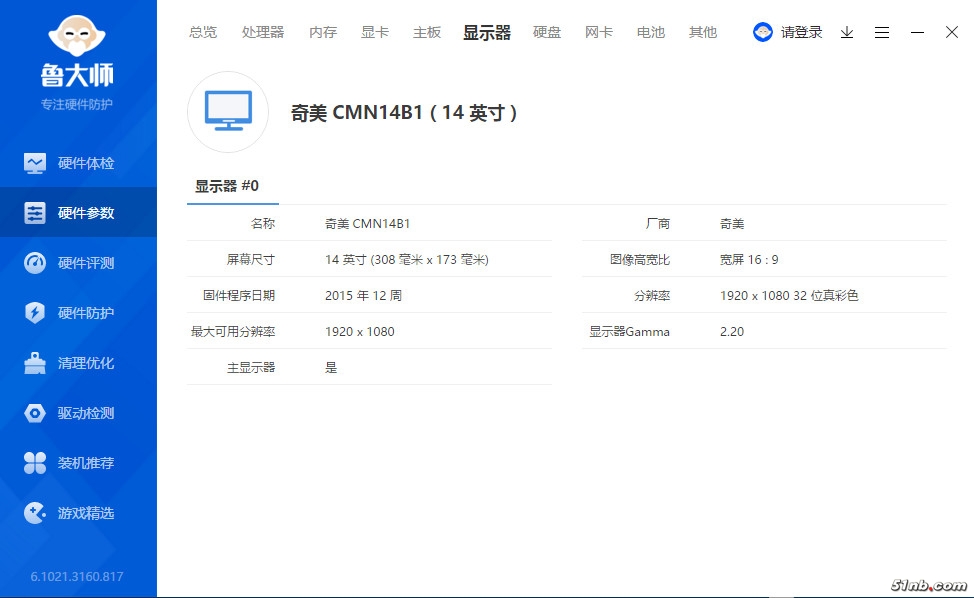Image resolution: width=974 pixels, height=598 pixels.
Task: Switch to the 网卡 tab
Action: click(599, 32)
